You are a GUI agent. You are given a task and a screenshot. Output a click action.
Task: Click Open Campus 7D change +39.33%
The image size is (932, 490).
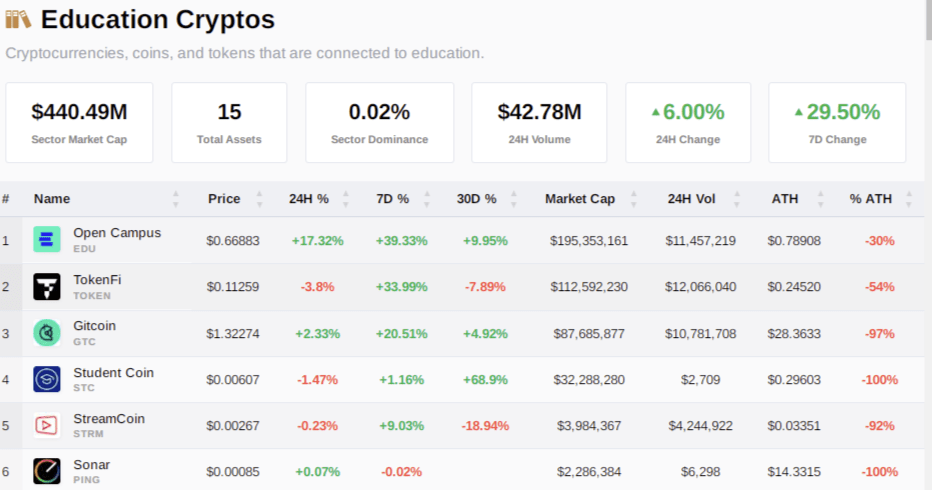click(401, 241)
